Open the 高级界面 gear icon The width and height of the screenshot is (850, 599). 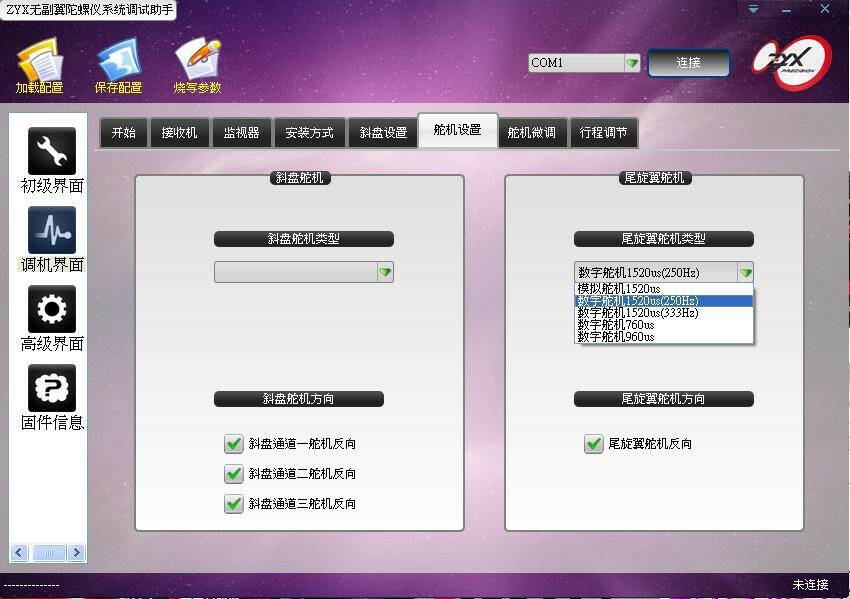(52, 309)
